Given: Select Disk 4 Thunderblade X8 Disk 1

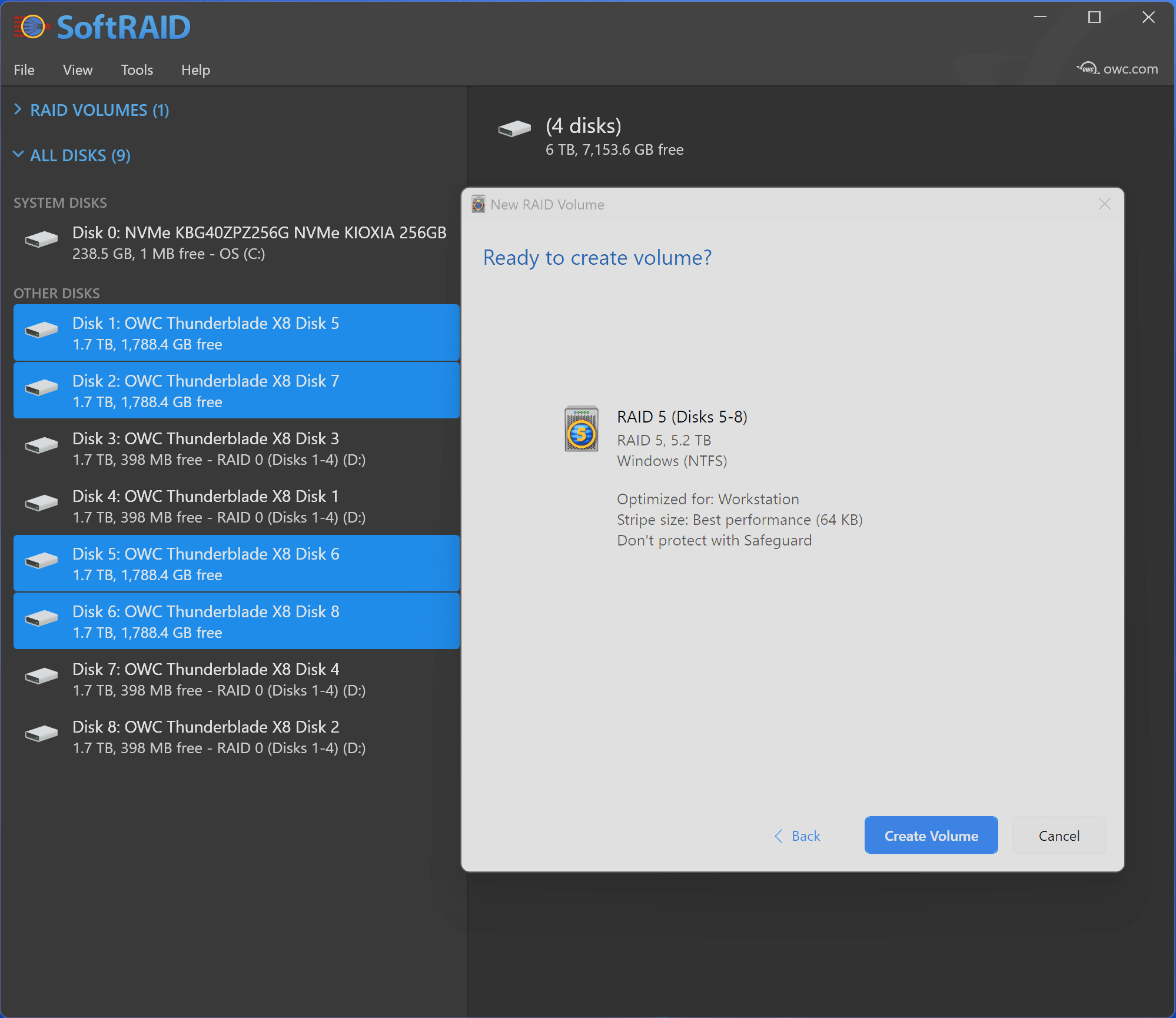Looking at the screenshot, I should pos(236,506).
